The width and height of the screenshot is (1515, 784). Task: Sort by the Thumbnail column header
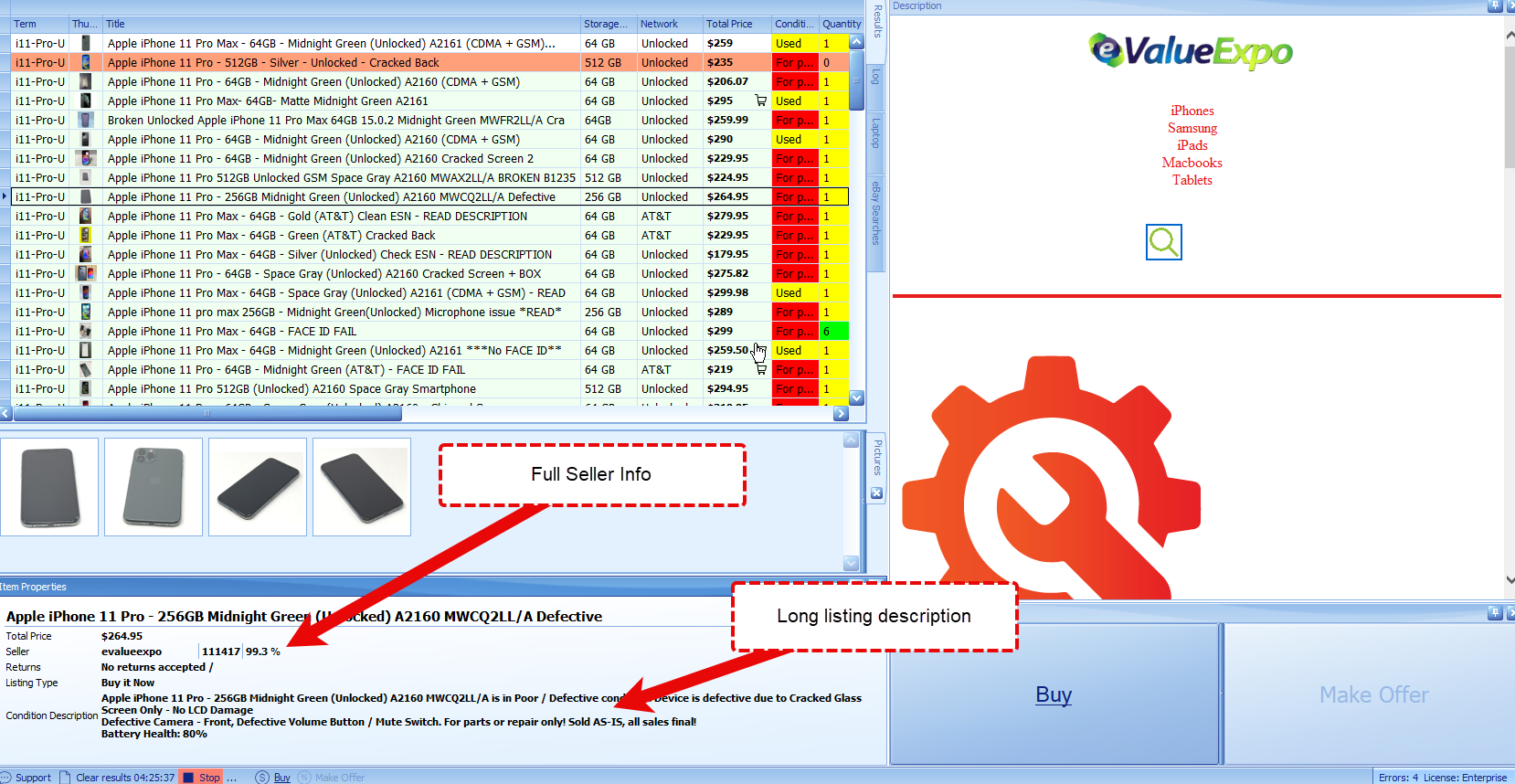tap(86, 24)
